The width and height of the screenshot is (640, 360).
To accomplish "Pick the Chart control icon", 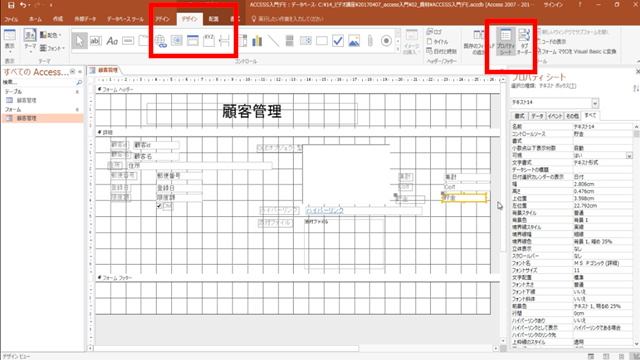I will 257,41.
